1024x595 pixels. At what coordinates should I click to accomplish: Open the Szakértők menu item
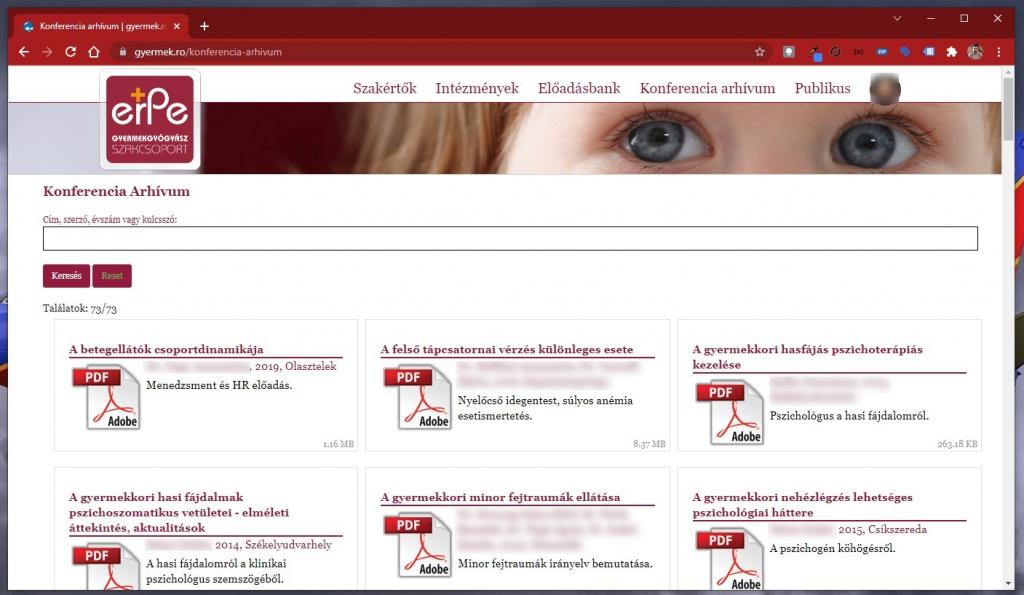384,88
